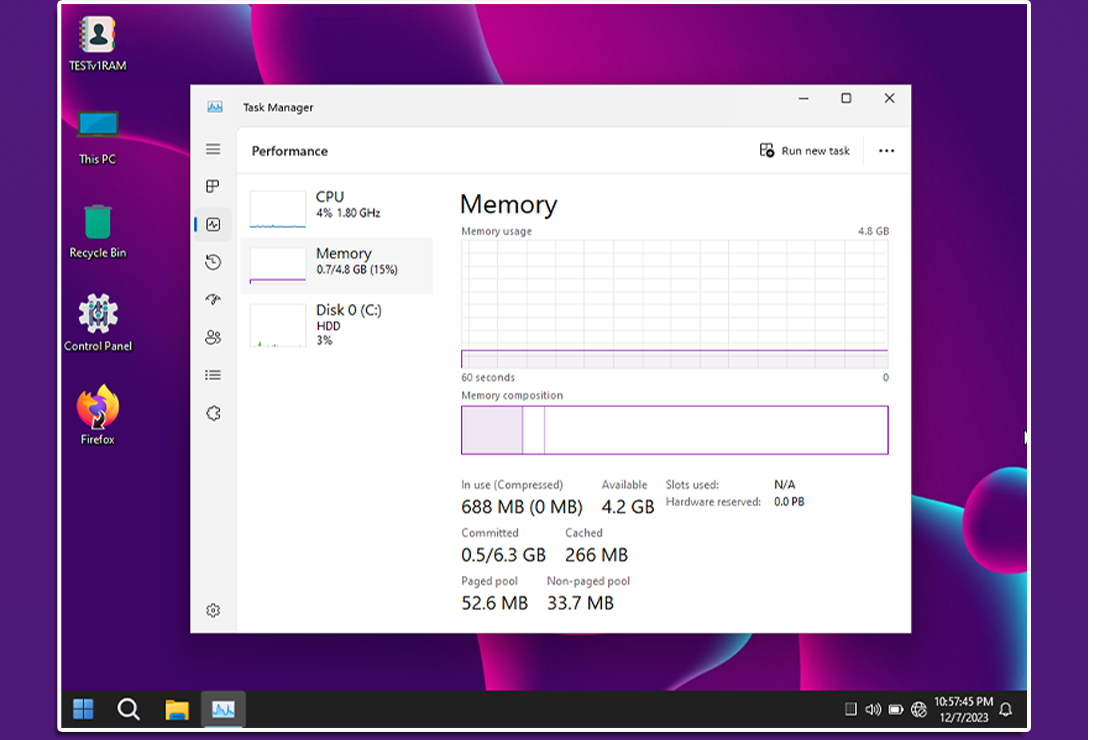The width and height of the screenshot is (1096, 740).
Task: Open the Windows Start button
Action: [x=83, y=709]
